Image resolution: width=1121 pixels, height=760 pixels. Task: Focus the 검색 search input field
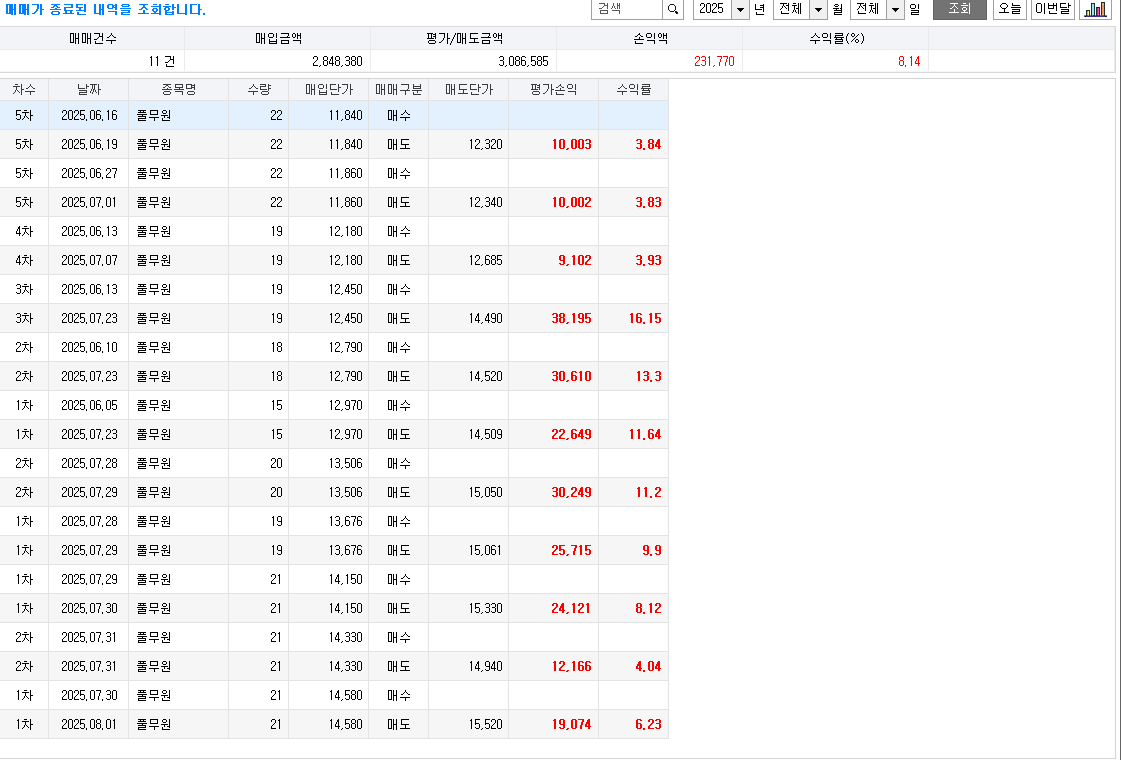(x=627, y=9)
